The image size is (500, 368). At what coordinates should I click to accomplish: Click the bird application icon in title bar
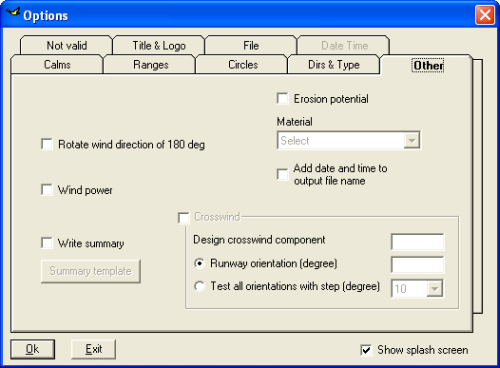tap(13, 13)
